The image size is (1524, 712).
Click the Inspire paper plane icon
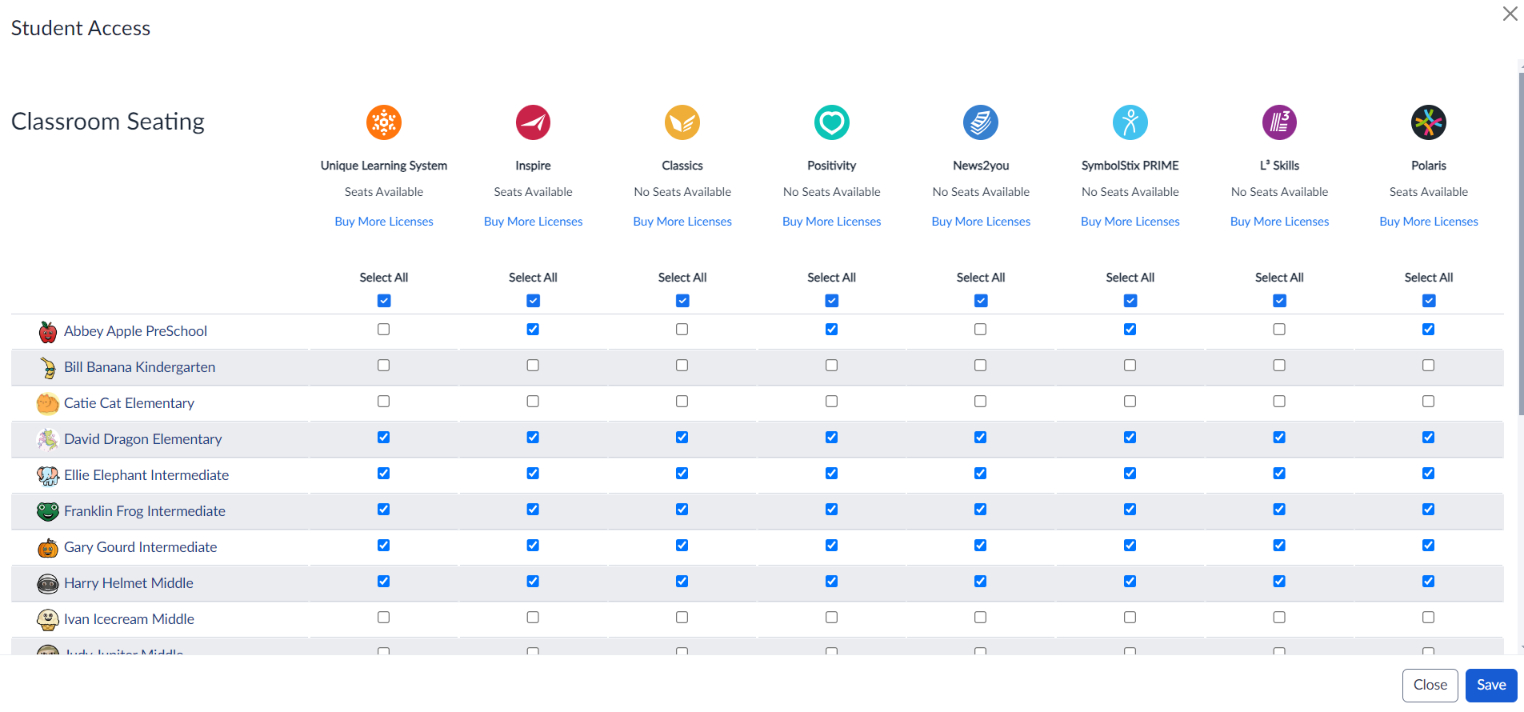[533, 122]
